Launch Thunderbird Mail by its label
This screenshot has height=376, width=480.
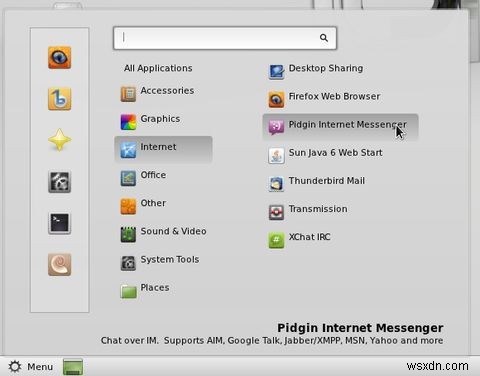(x=327, y=181)
